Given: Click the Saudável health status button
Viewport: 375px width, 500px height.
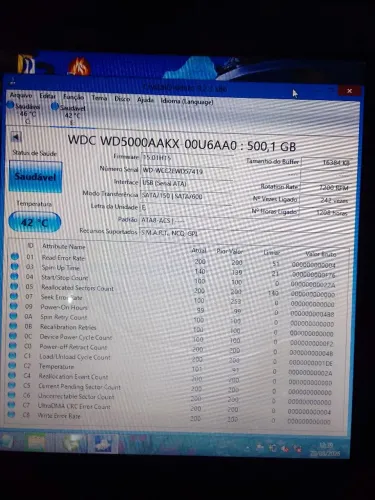Looking at the screenshot, I should (35, 177).
